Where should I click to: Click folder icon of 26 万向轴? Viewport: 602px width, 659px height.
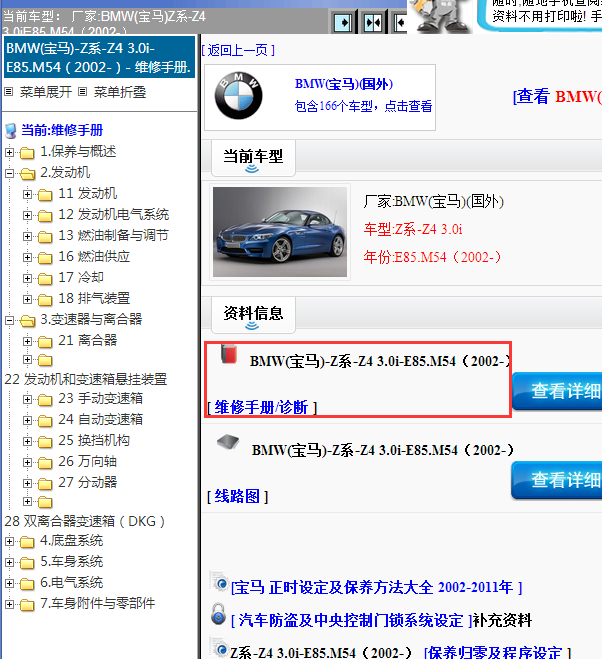point(45,463)
